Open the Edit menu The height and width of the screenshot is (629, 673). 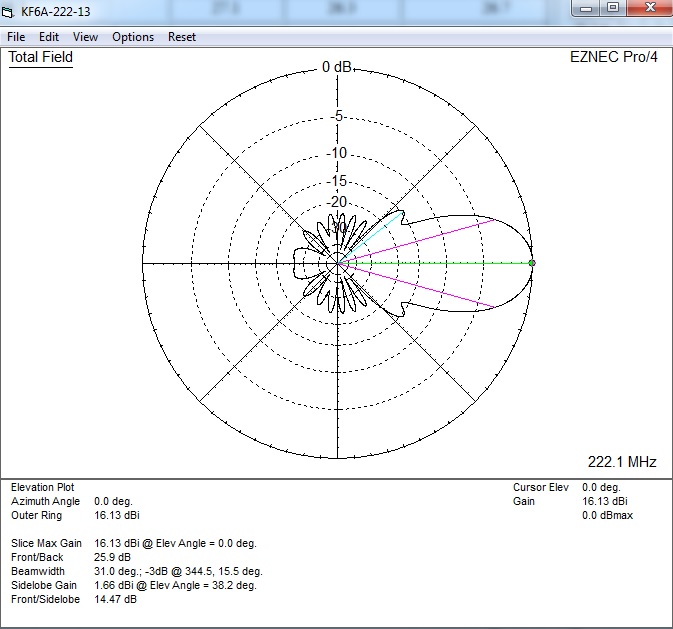[x=49, y=37]
